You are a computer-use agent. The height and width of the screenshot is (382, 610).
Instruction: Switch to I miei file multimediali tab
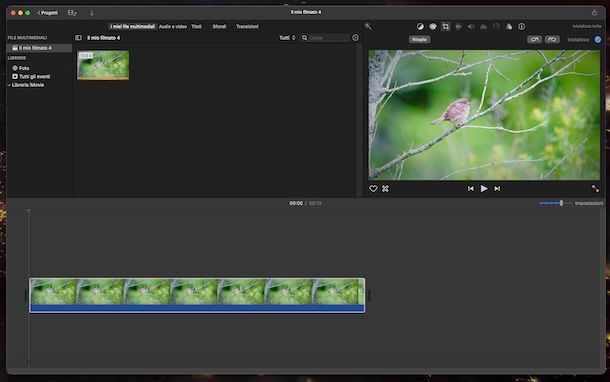coord(132,26)
